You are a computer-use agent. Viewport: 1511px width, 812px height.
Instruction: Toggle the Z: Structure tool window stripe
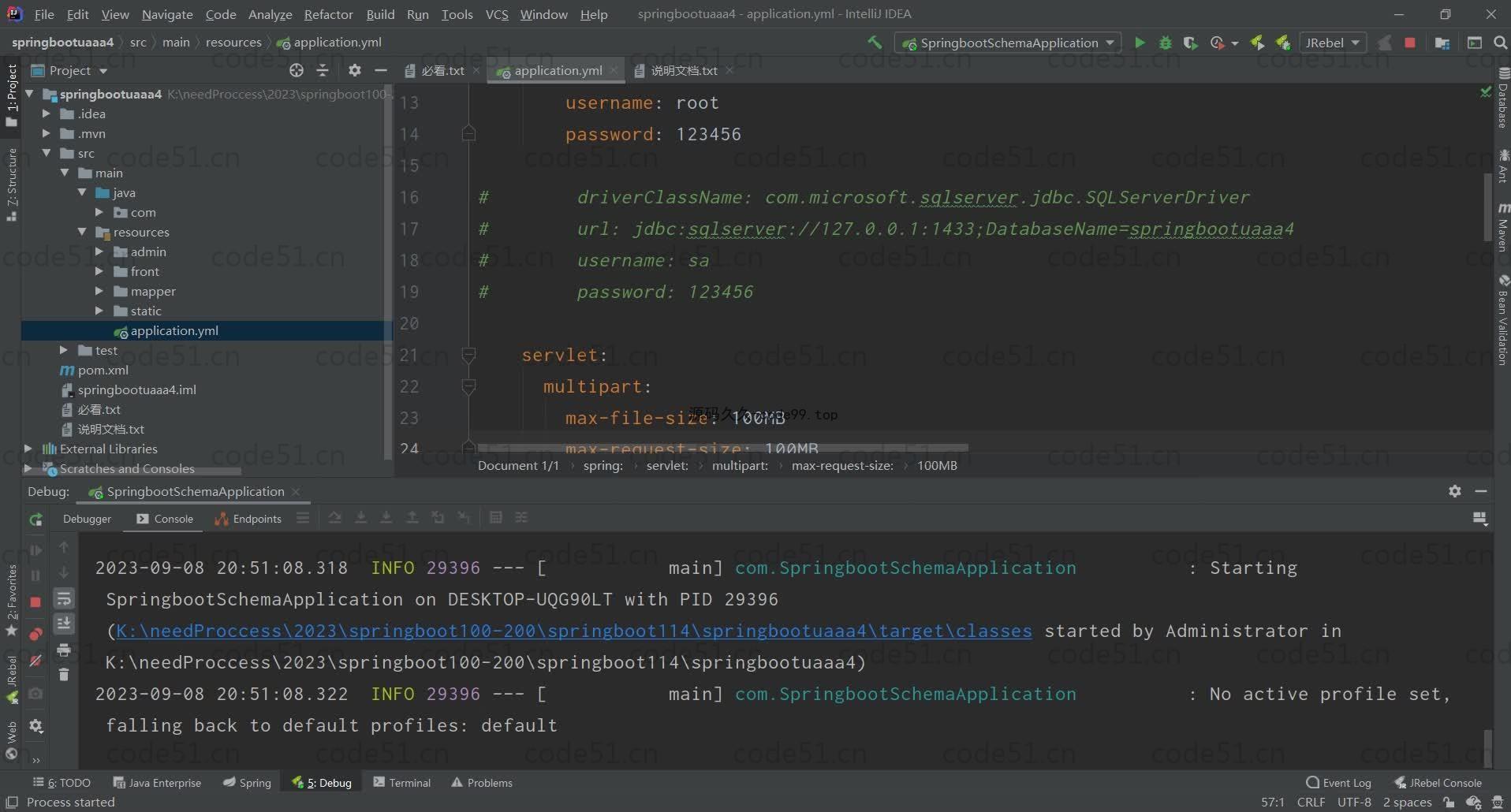11,184
